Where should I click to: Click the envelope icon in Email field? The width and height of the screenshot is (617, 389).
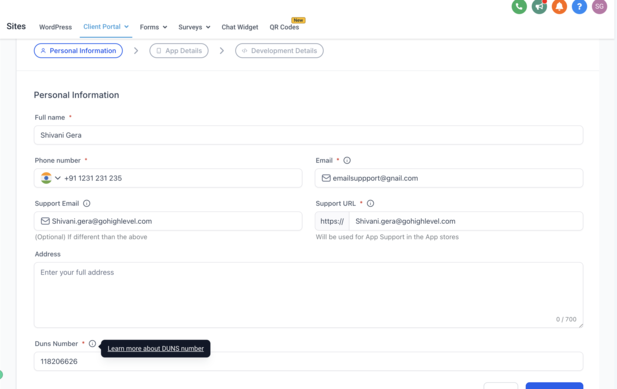coord(326,178)
